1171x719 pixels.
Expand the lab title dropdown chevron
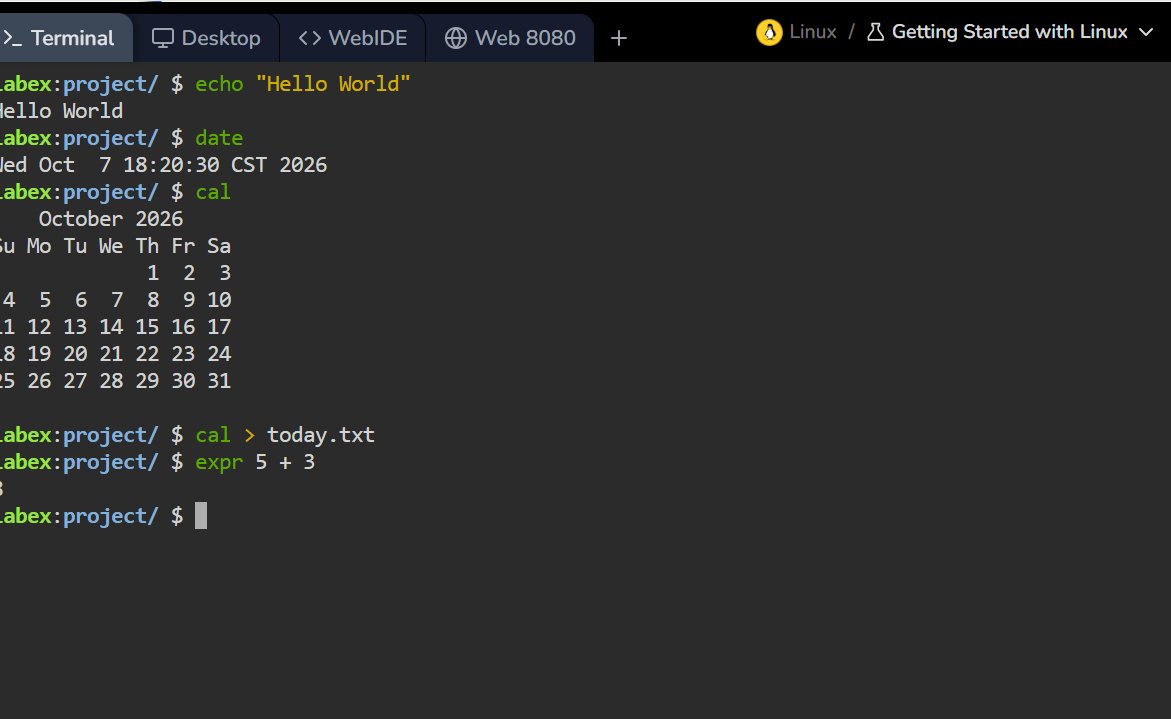point(1146,32)
